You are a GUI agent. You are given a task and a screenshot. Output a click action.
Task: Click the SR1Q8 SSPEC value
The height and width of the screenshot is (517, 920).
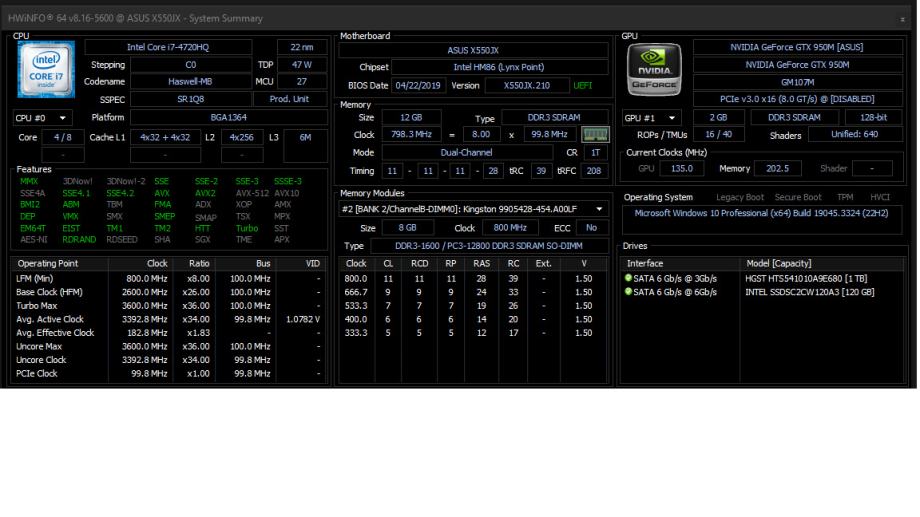pyautogui.click(x=190, y=99)
